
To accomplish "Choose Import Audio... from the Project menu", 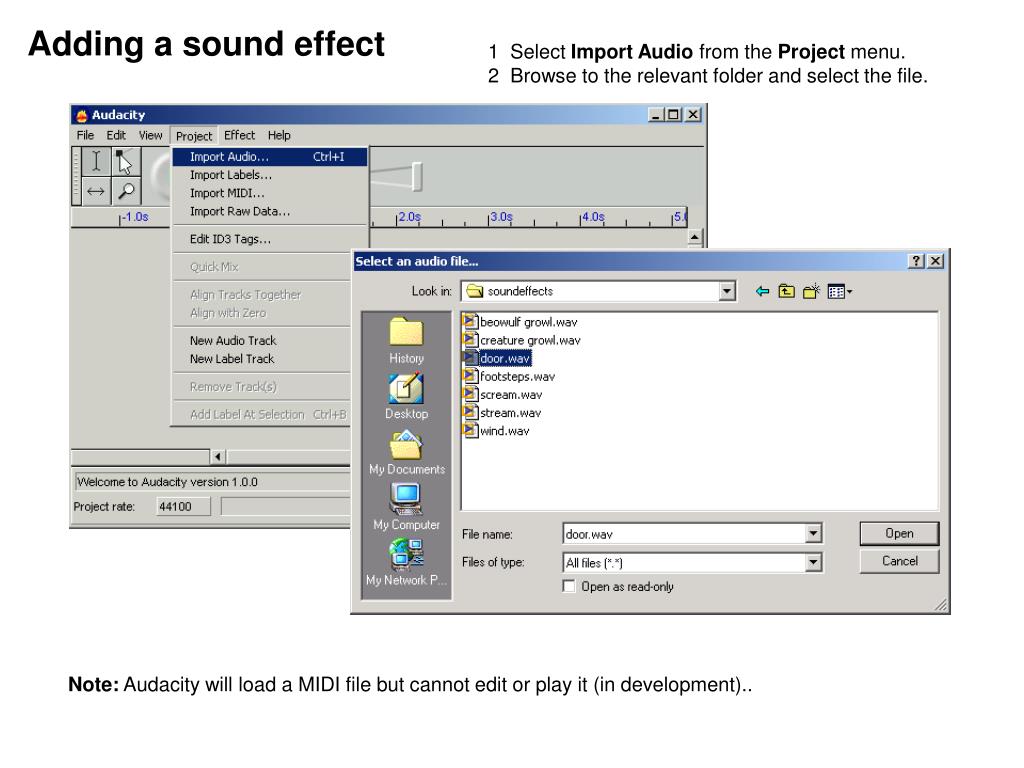I will pos(270,157).
